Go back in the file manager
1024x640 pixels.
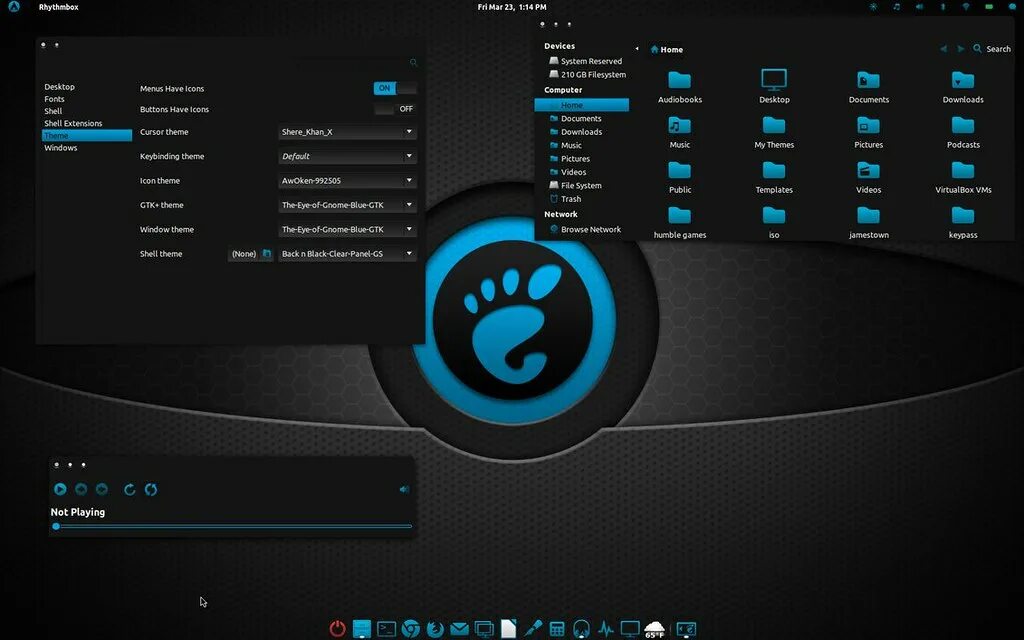[x=943, y=49]
